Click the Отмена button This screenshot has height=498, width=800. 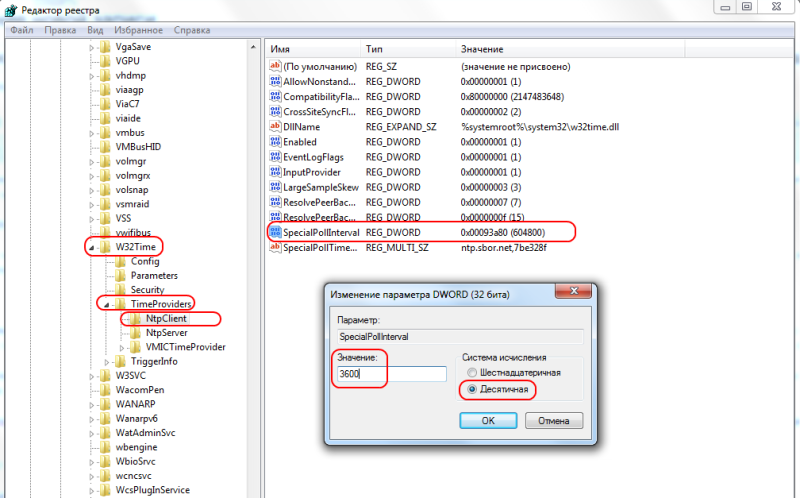(554, 420)
